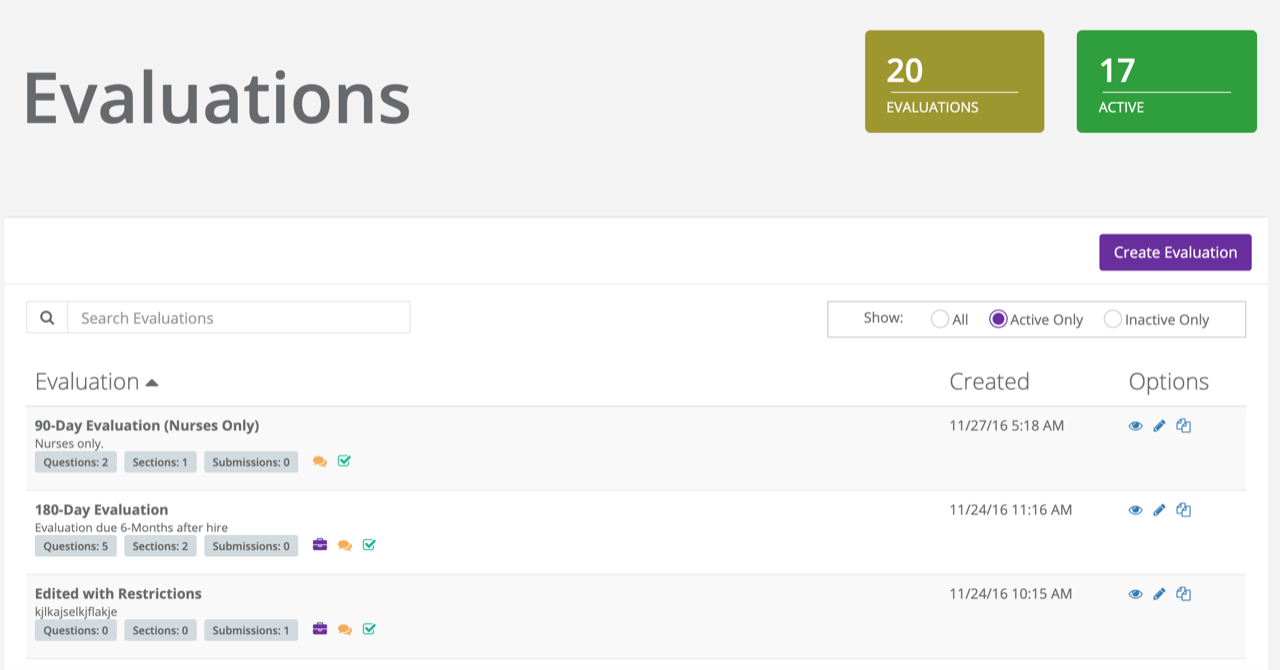Focus the Search Evaluations field
The image size is (1280, 670).
[x=238, y=318]
